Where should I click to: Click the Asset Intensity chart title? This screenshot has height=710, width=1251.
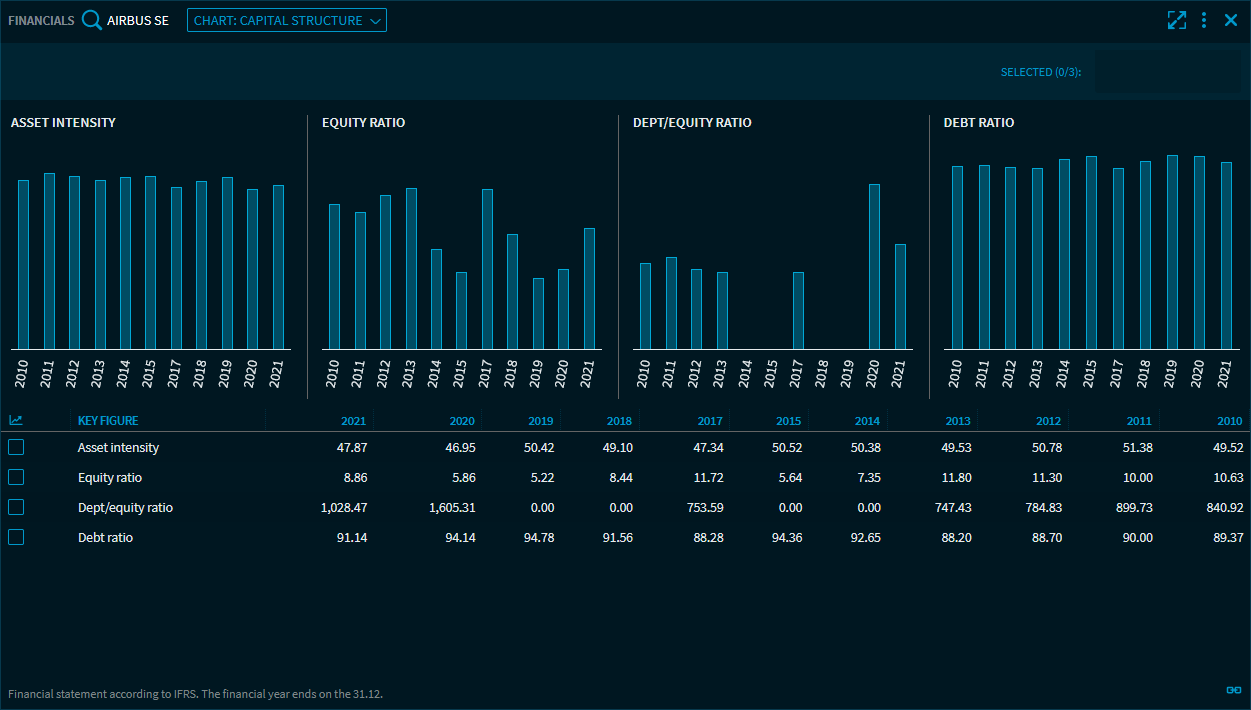point(63,122)
